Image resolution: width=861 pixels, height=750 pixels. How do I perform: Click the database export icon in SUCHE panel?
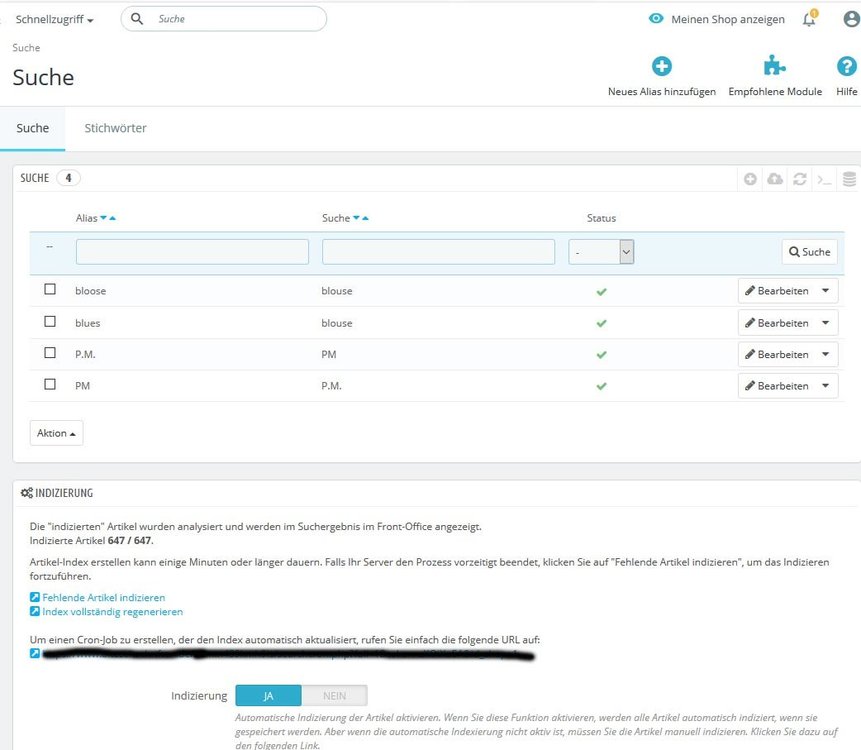point(849,178)
